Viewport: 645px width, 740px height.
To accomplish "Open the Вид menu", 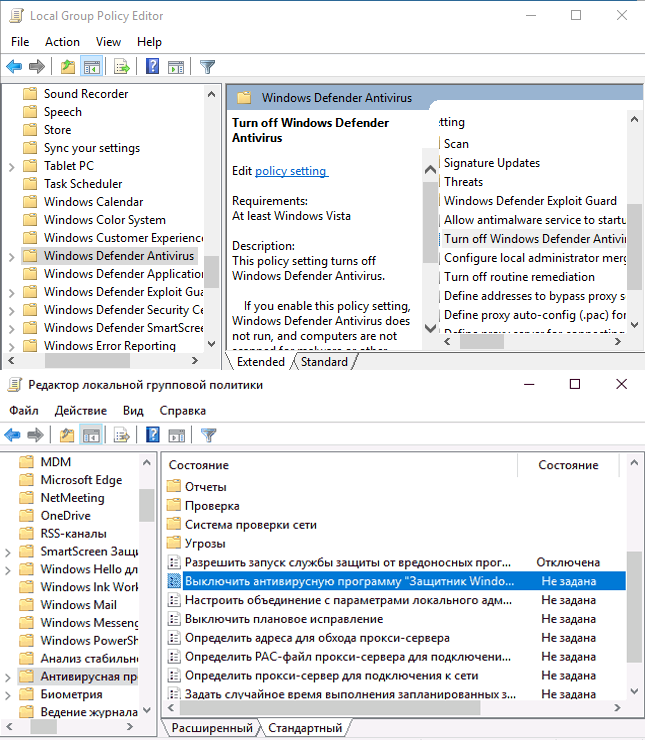I will 133,411.
